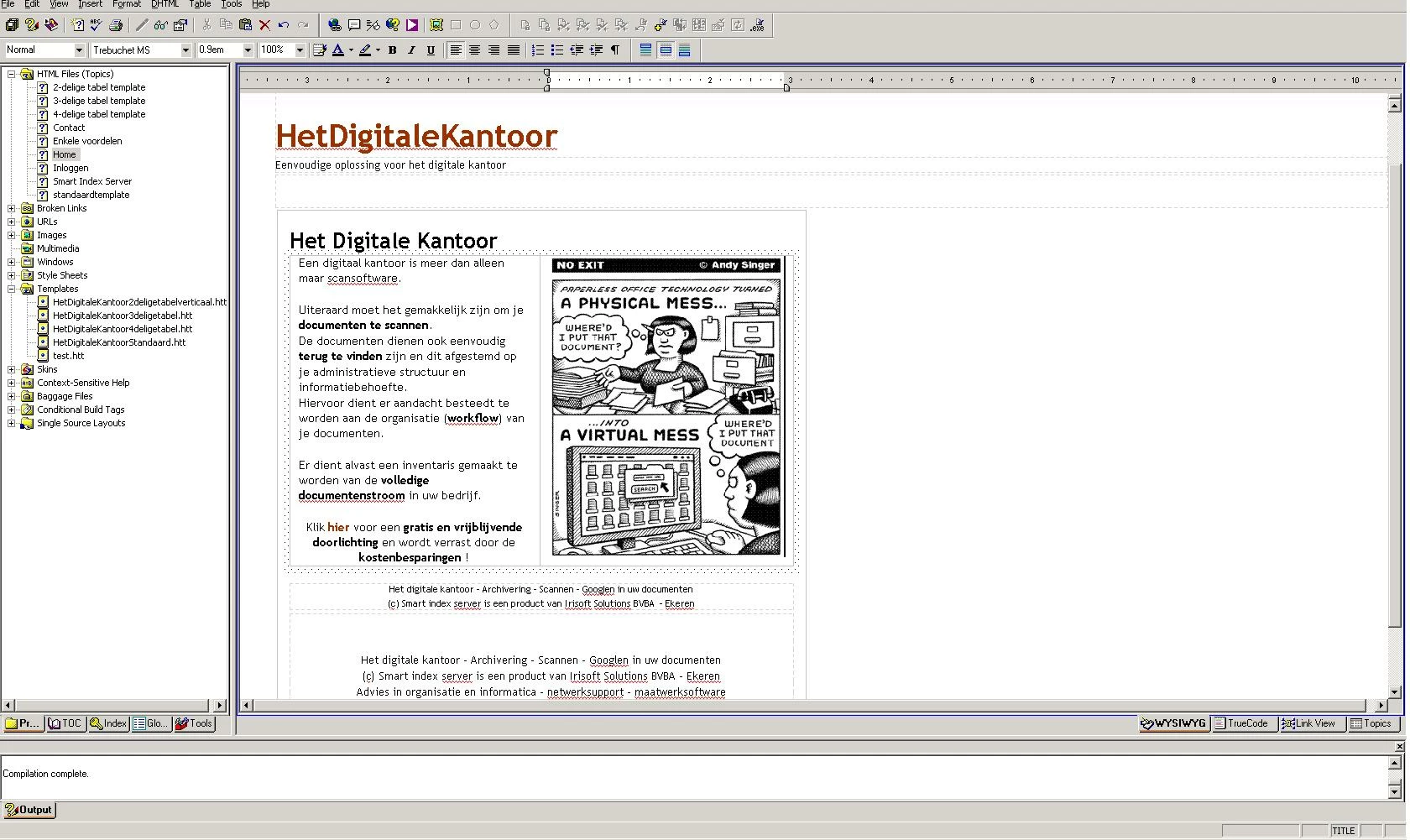The width and height of the screenshot is (1410, 840).
Task: Show or hide paragraph markers
Action: pyautogui.click(x=615, y=50)
